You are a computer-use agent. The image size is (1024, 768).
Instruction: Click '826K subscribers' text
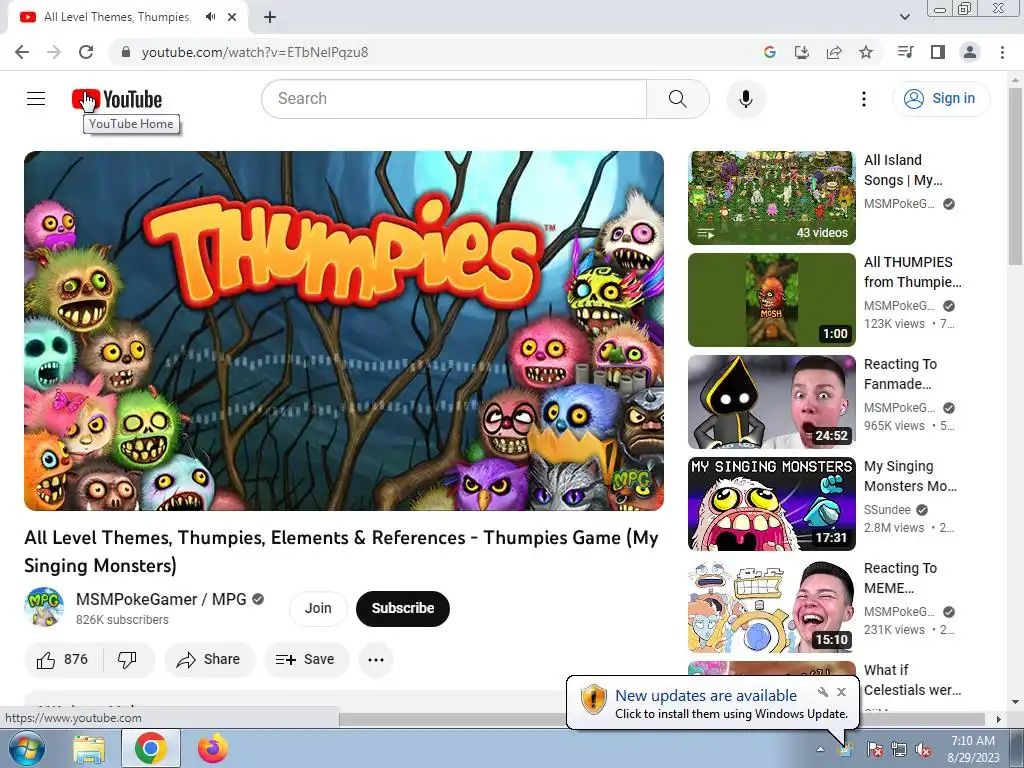(x=122, y=620)
